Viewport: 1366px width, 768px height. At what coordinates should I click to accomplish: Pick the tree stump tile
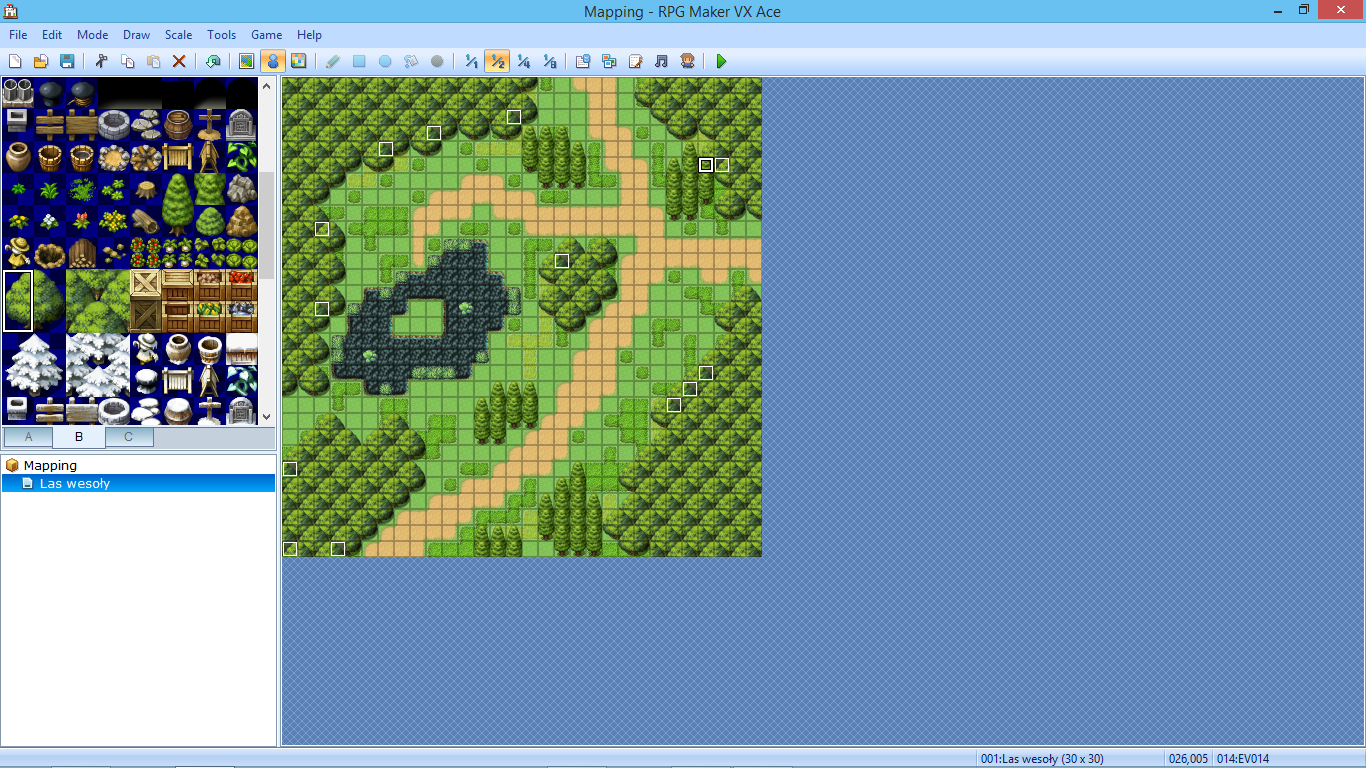click(146, 190)
